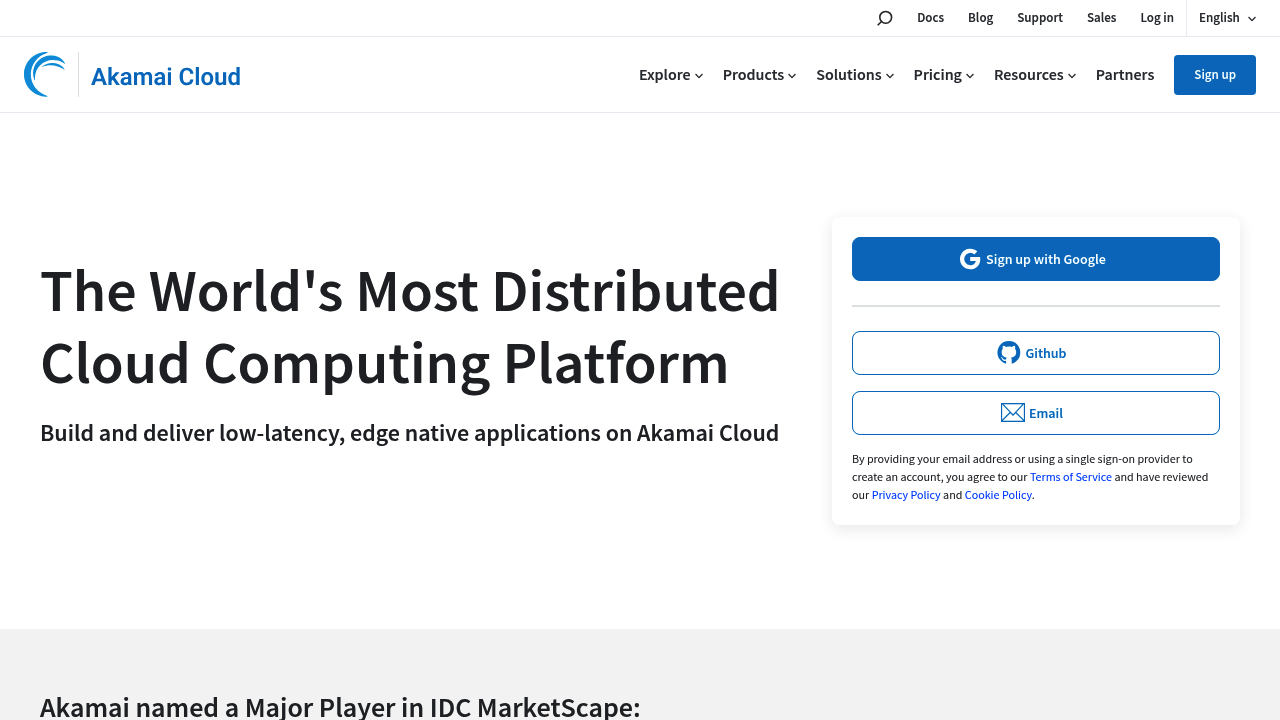
Task: View the Privacy Policy
Action: [906, 494]
